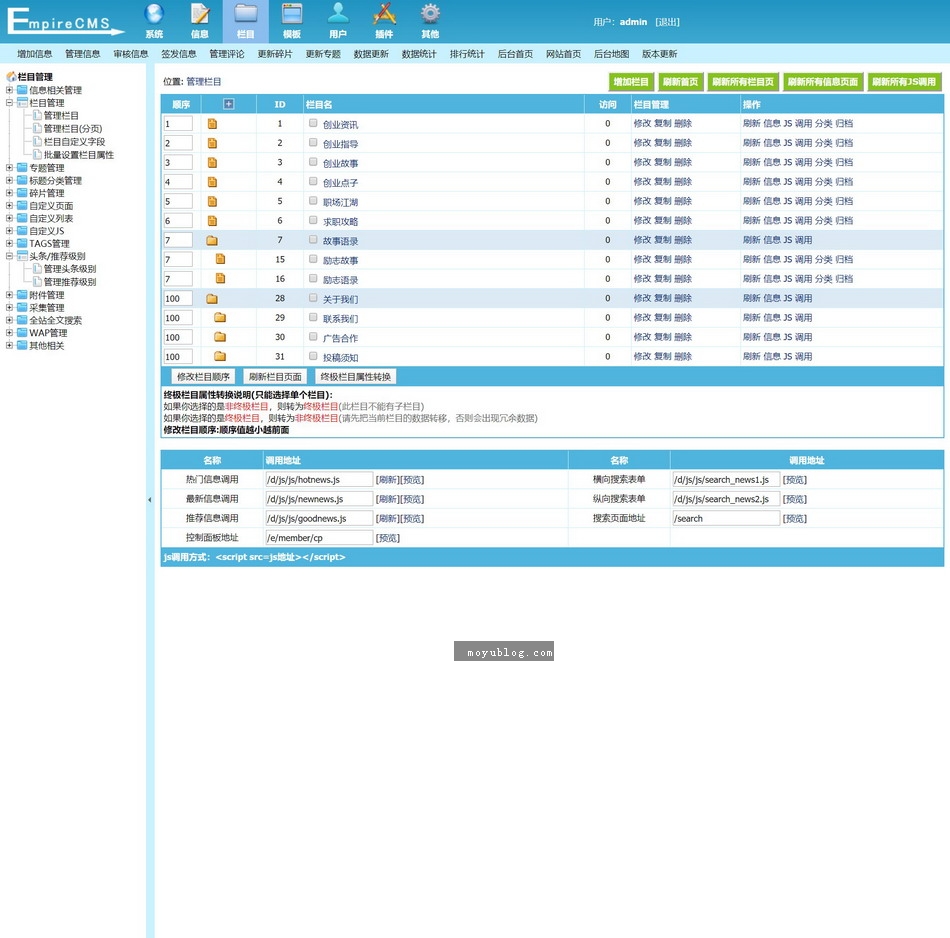The width and height of the screenshot is (950, 938).
Task: Click the file icon in 求职攻略 row
Action: [212, 221]
